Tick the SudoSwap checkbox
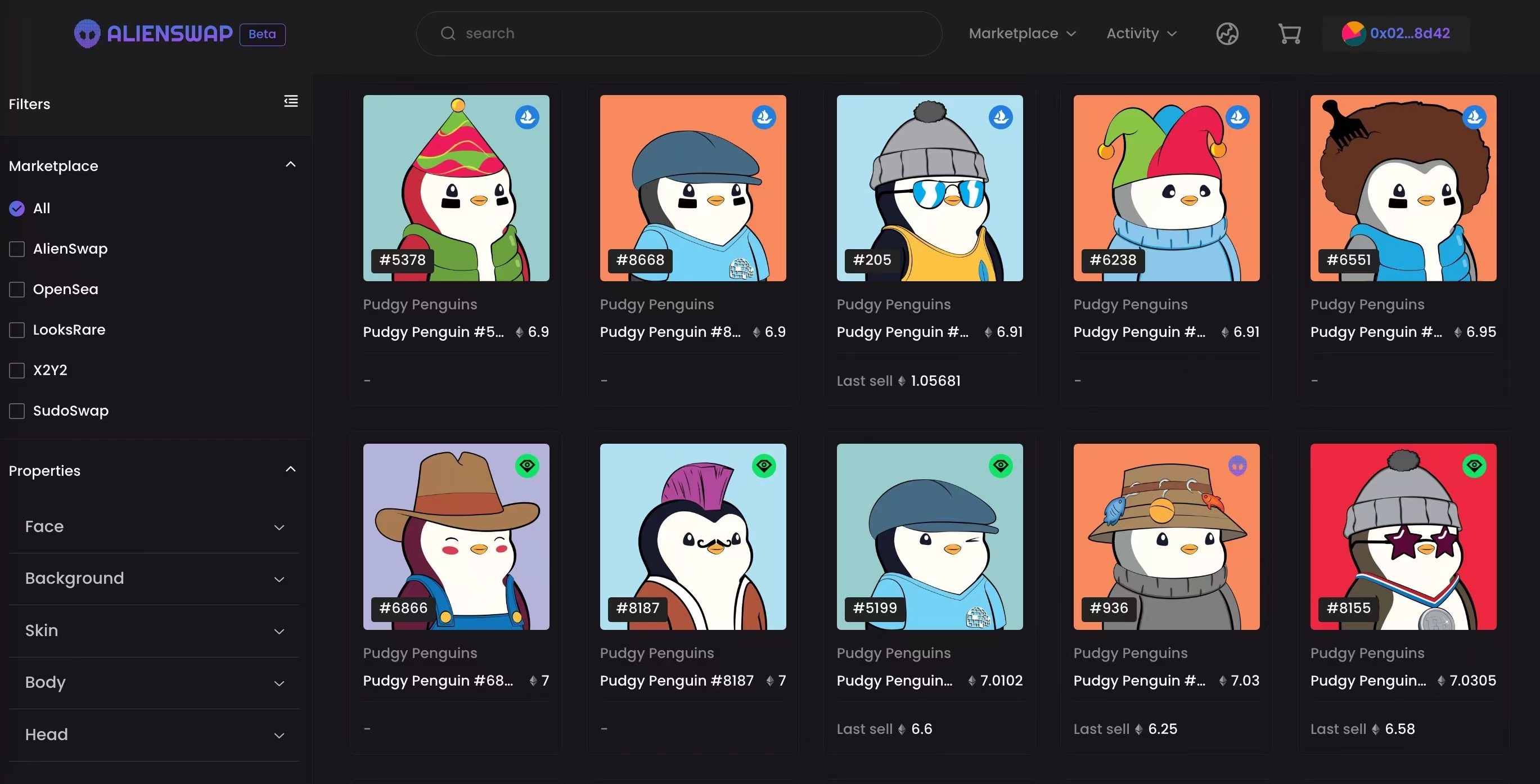1540x784 pixels. click(x=17, y=411)
